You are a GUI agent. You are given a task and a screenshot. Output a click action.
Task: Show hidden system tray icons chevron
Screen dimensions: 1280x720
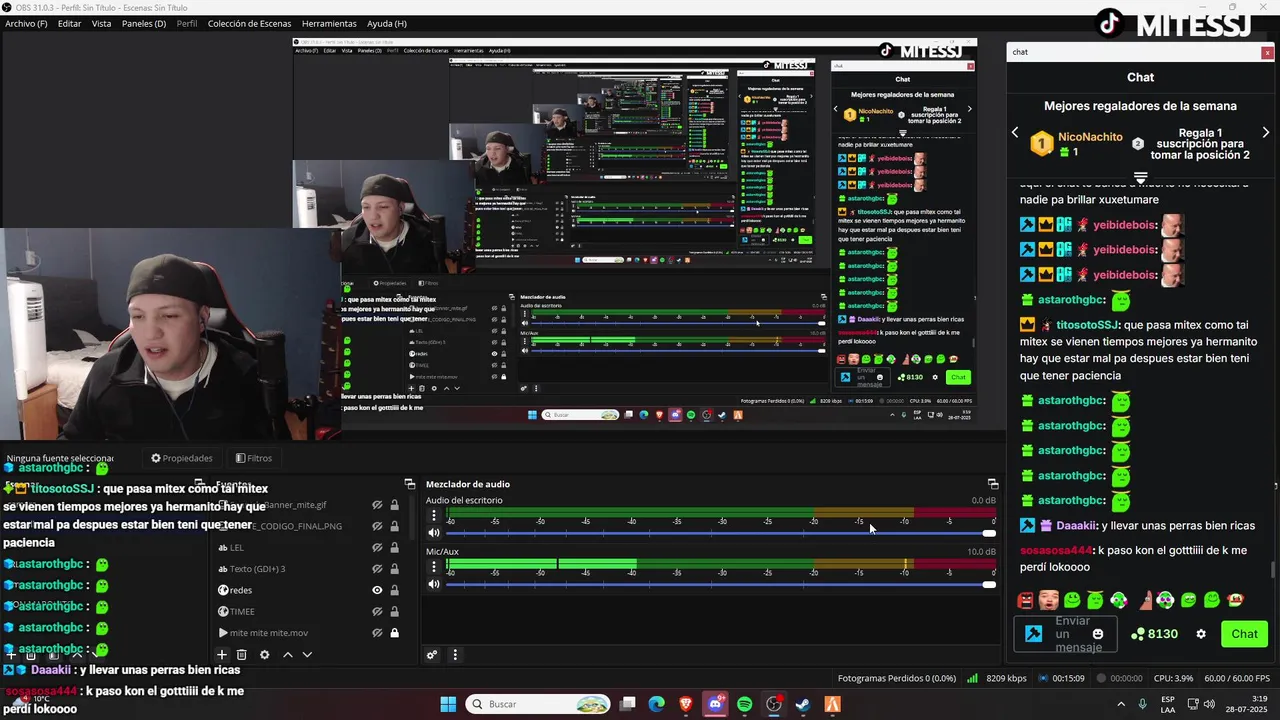[x=1120, y=704]
